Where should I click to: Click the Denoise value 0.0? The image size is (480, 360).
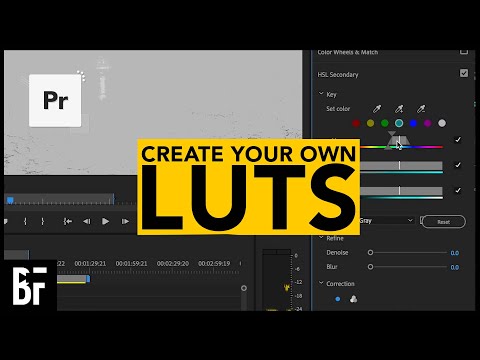(455, 253)
